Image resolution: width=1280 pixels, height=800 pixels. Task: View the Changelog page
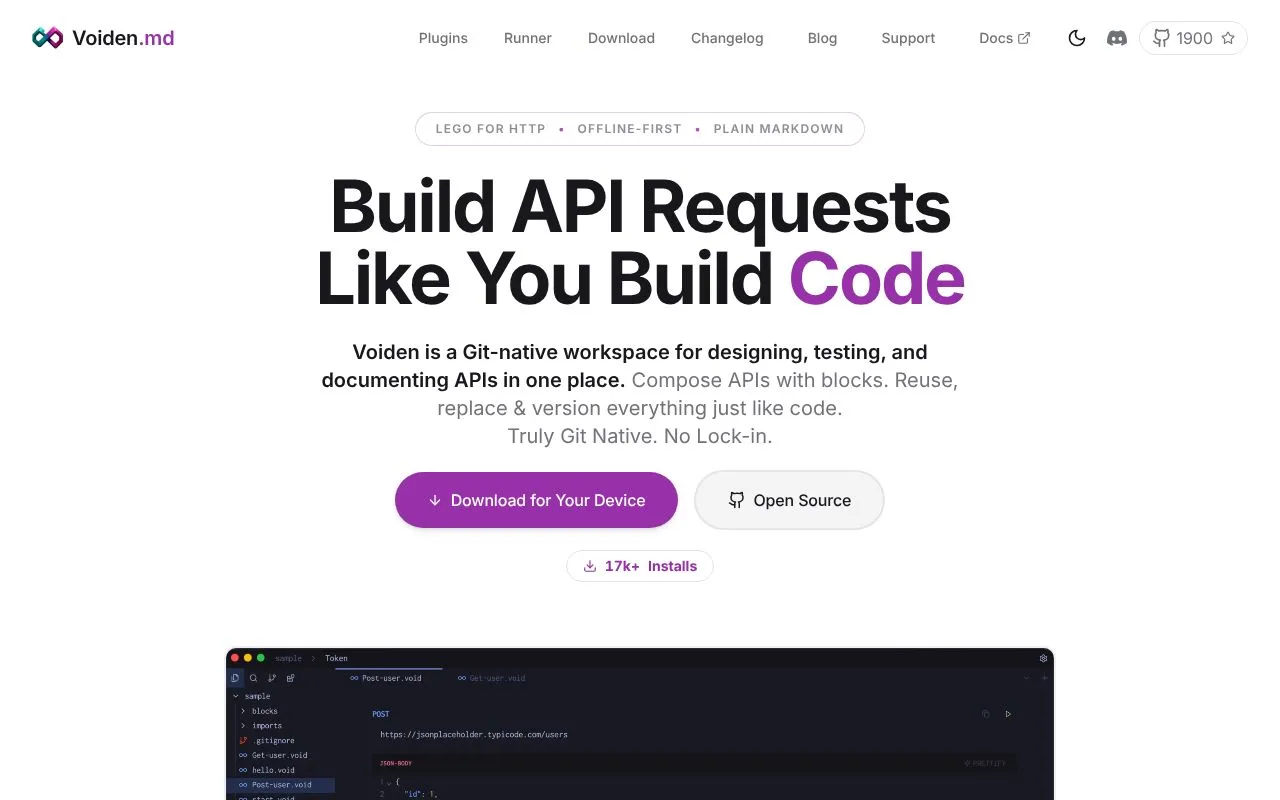[x=727, y=38]
